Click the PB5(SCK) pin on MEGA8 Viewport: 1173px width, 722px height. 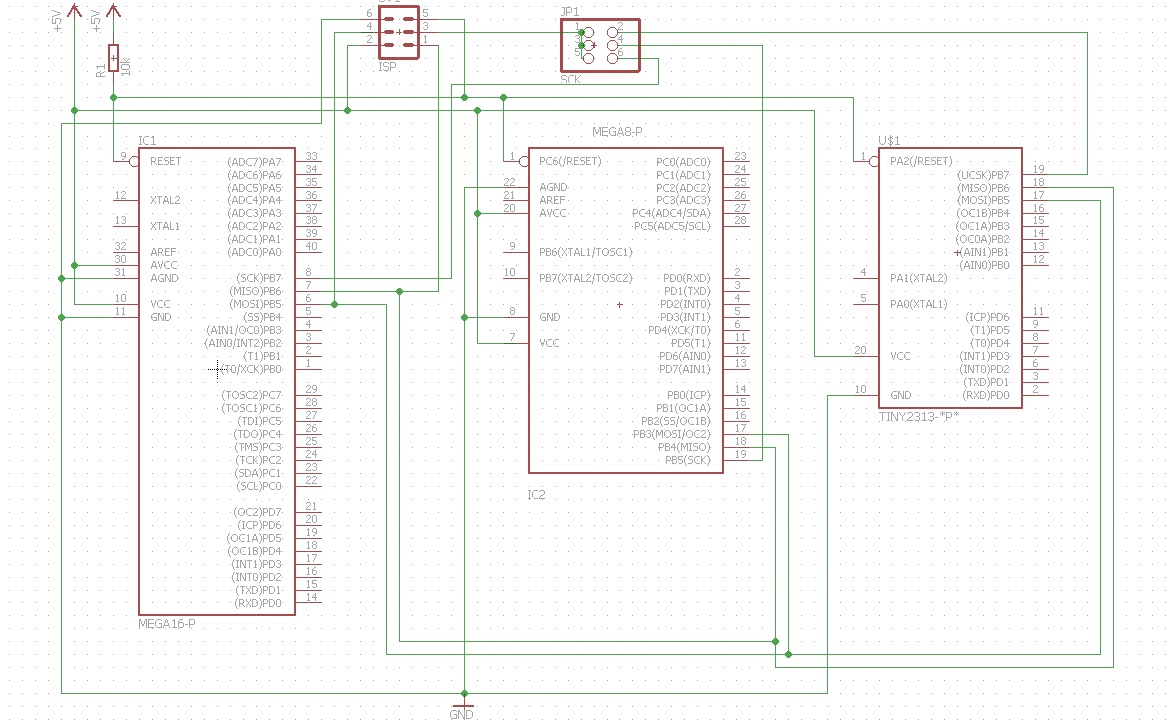coord(687,460)
